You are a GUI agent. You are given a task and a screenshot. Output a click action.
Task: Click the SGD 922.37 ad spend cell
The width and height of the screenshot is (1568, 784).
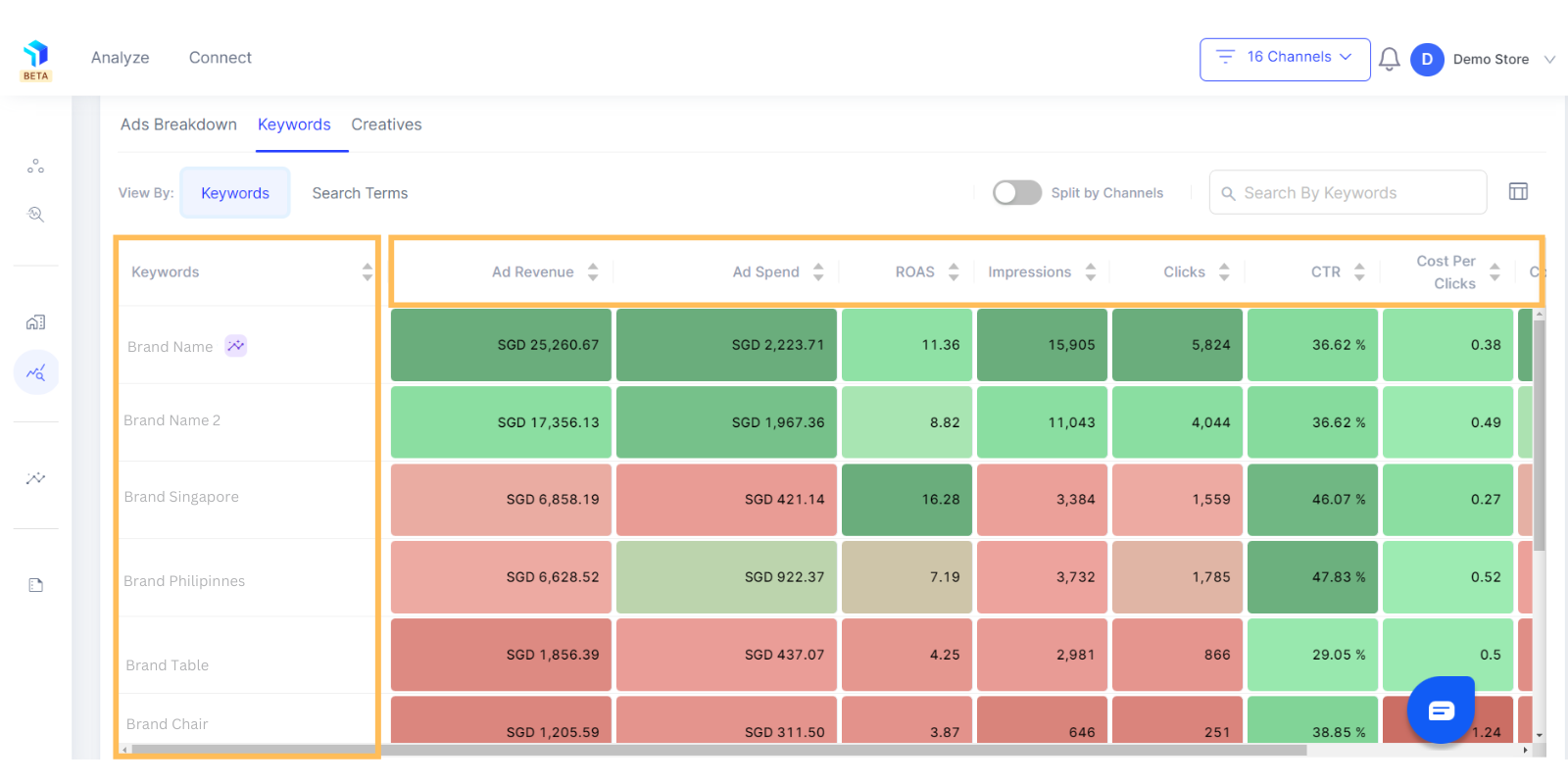[726, 577]
